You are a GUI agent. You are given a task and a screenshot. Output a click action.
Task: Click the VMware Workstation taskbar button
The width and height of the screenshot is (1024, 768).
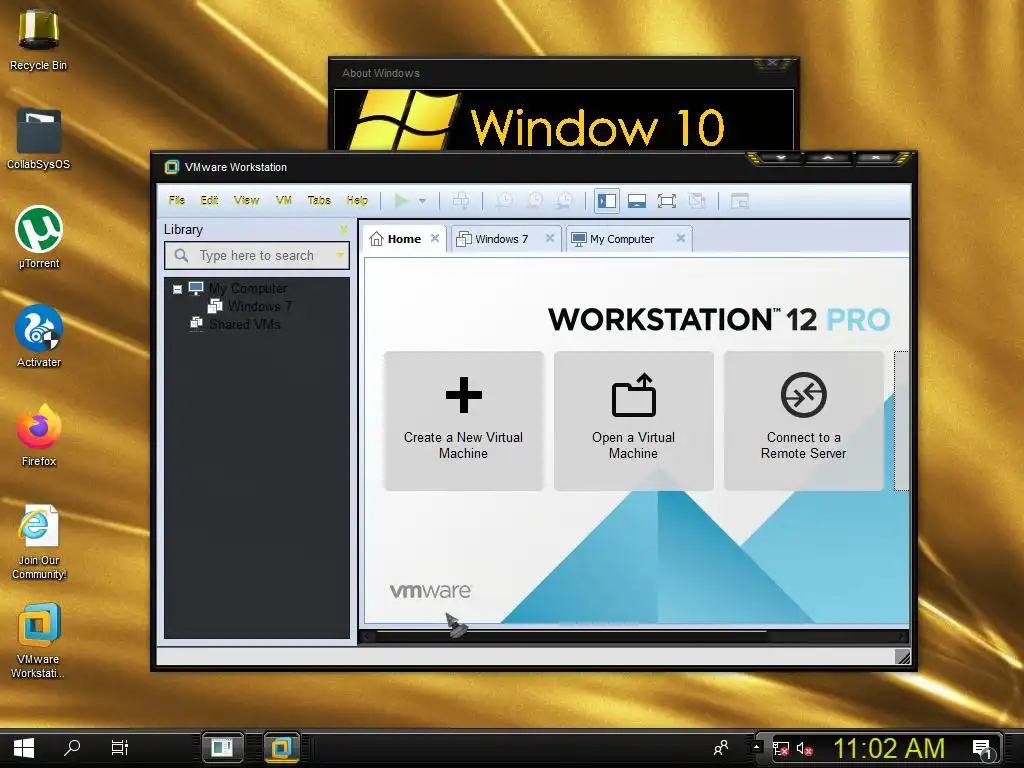[281, 747]
